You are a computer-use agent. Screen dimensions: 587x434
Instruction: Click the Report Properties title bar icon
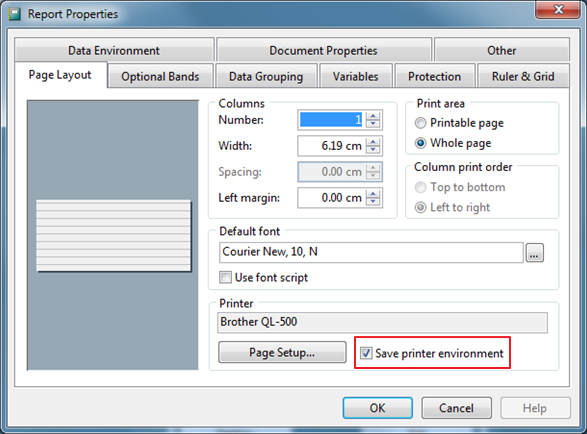15,14
